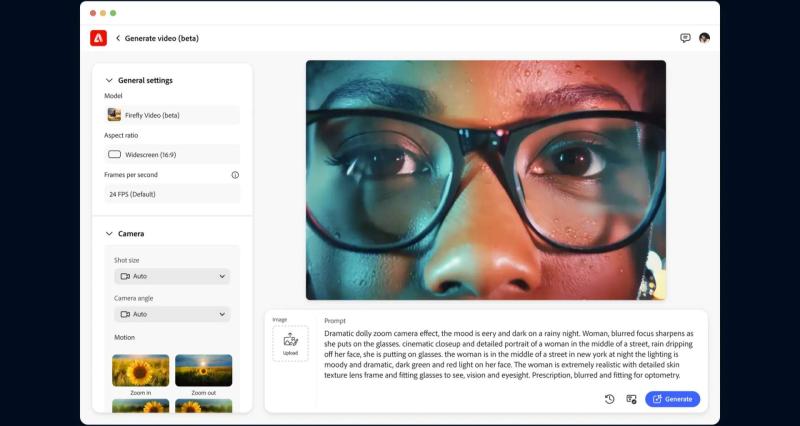Click the Aspect ratio label

tap(121, 136)
